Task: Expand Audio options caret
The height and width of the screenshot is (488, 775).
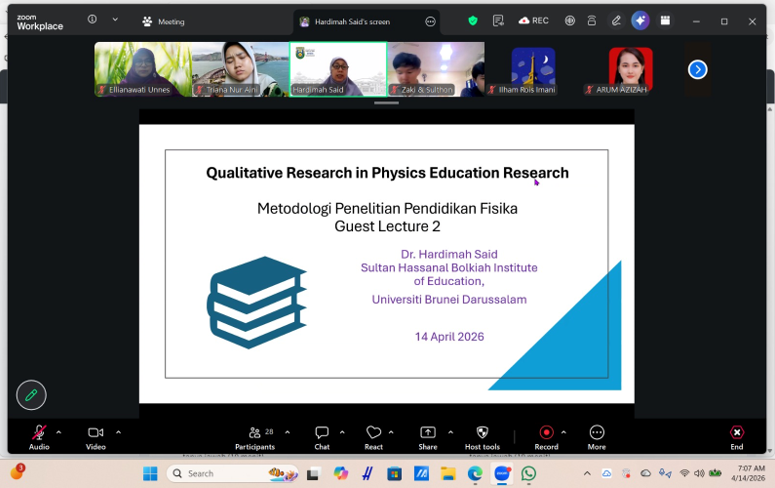Action: [59, 433]
